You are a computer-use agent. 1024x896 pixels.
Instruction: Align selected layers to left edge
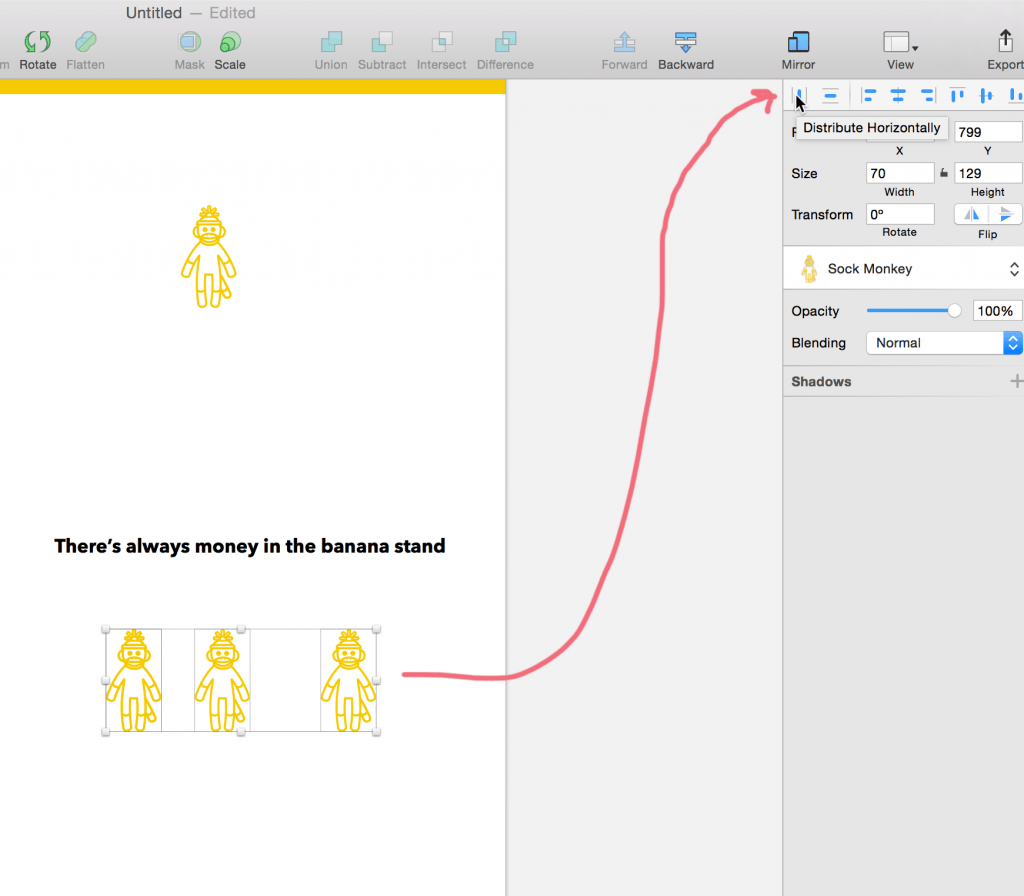click(x=869, y=96)
